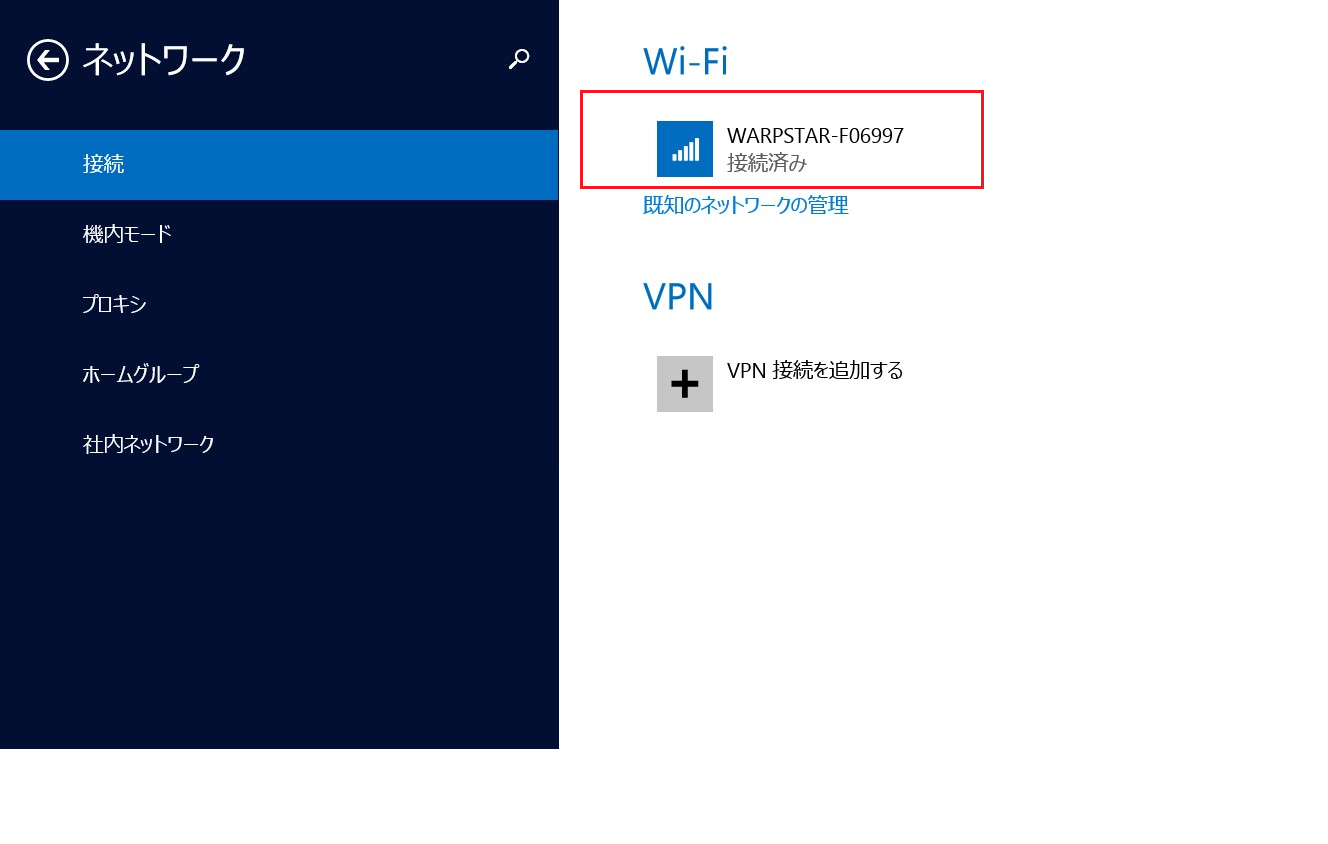Screen dimensions: 1328x844
Task: Click the back arrow beside ネットワーク
Action: tap(48, 60)
